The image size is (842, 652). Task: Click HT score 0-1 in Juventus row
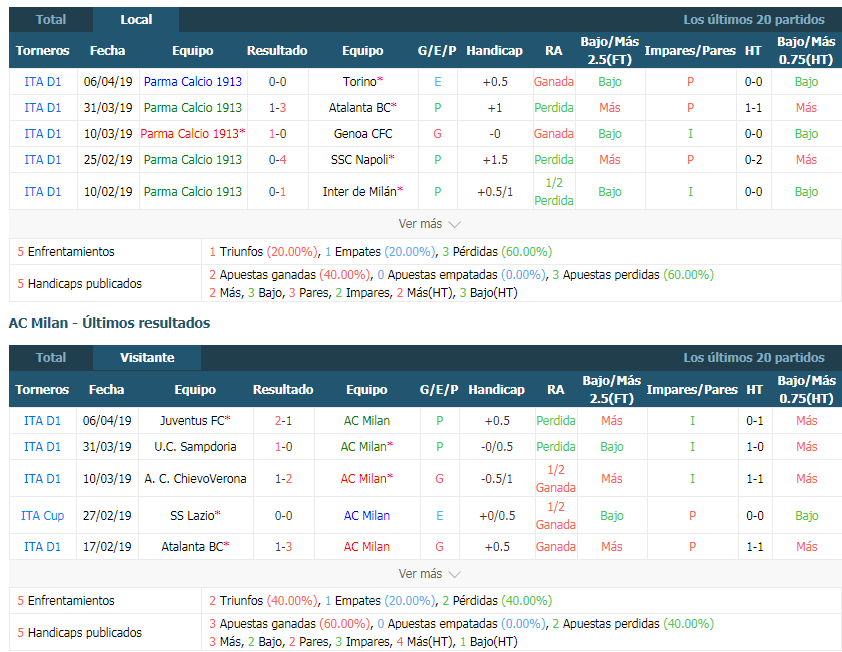(x=754, y=421)
